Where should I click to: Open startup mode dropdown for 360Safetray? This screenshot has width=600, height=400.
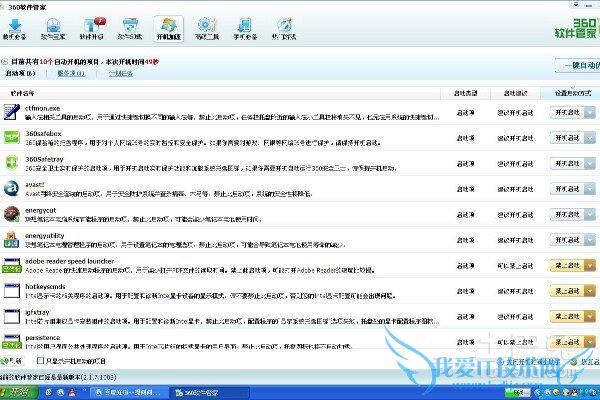tap(590, 163)
